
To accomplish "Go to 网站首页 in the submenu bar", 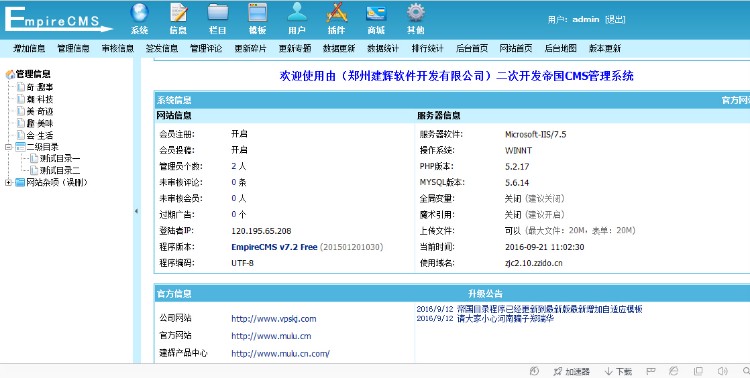I will 516,48.
